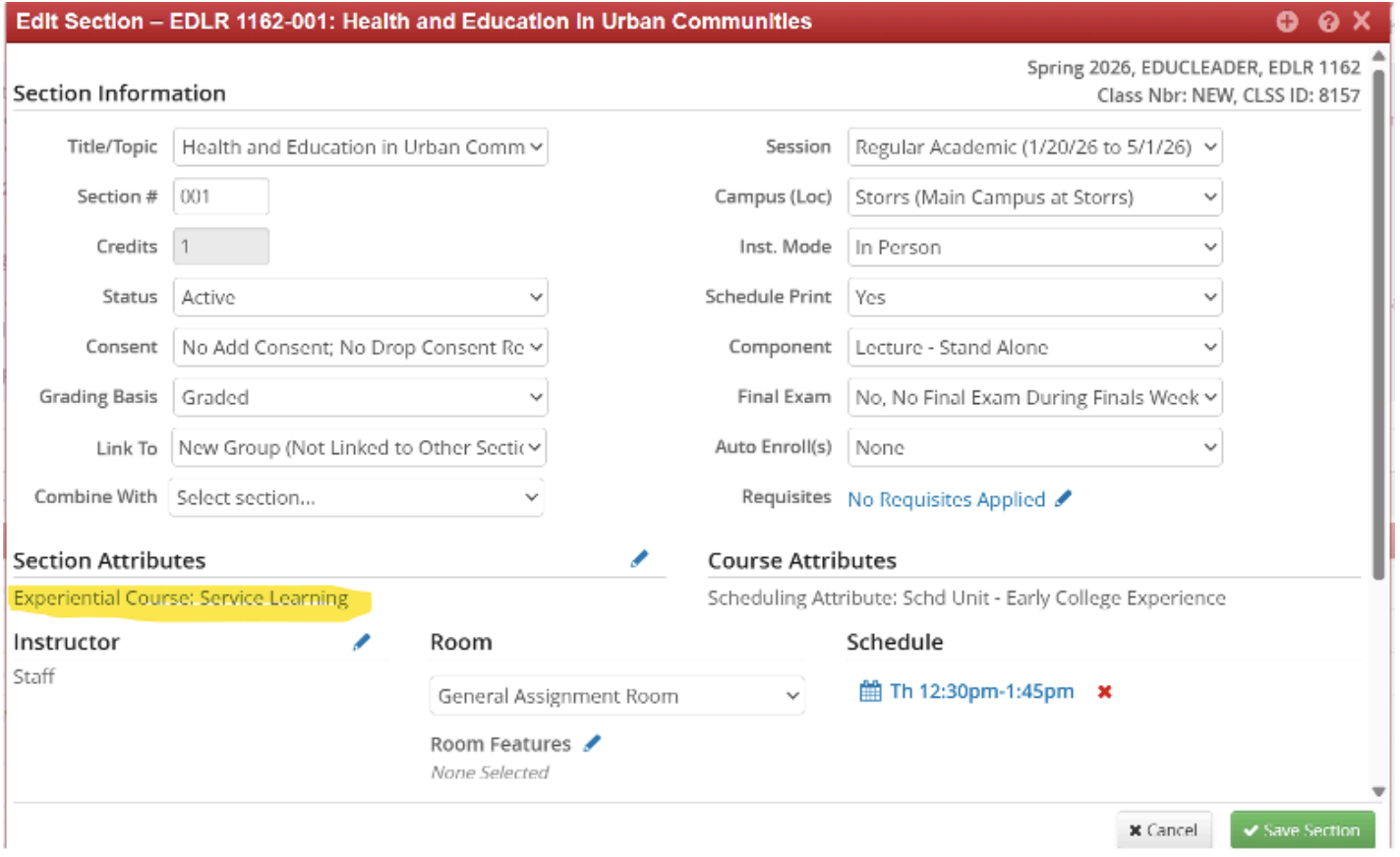Expand the Grading Basis dropdown
The image size is (1400, 857).
point(360,397)
